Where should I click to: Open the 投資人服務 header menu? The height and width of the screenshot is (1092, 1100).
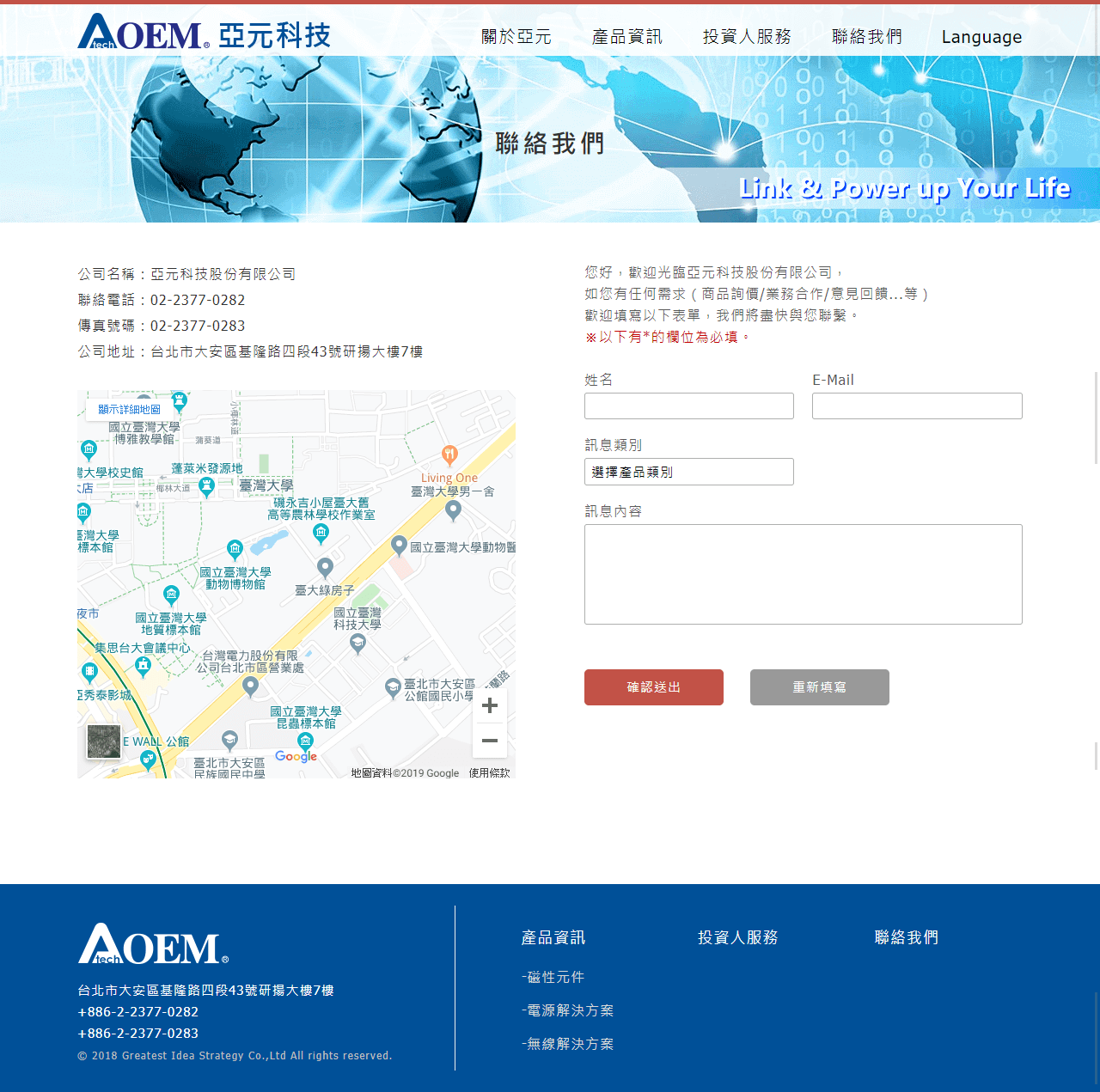pos(747,37)
